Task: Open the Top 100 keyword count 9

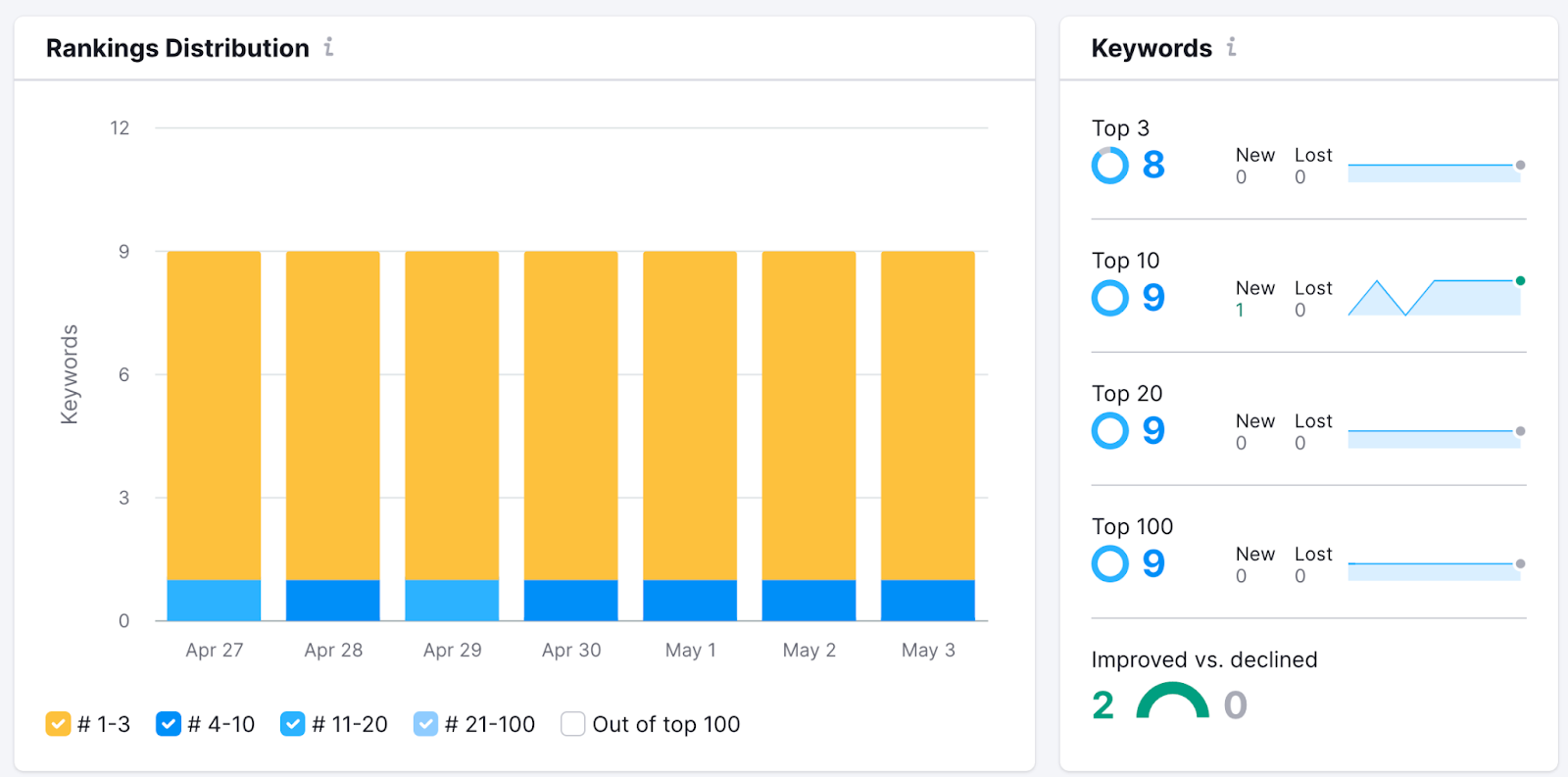Action: point(1153,563)
